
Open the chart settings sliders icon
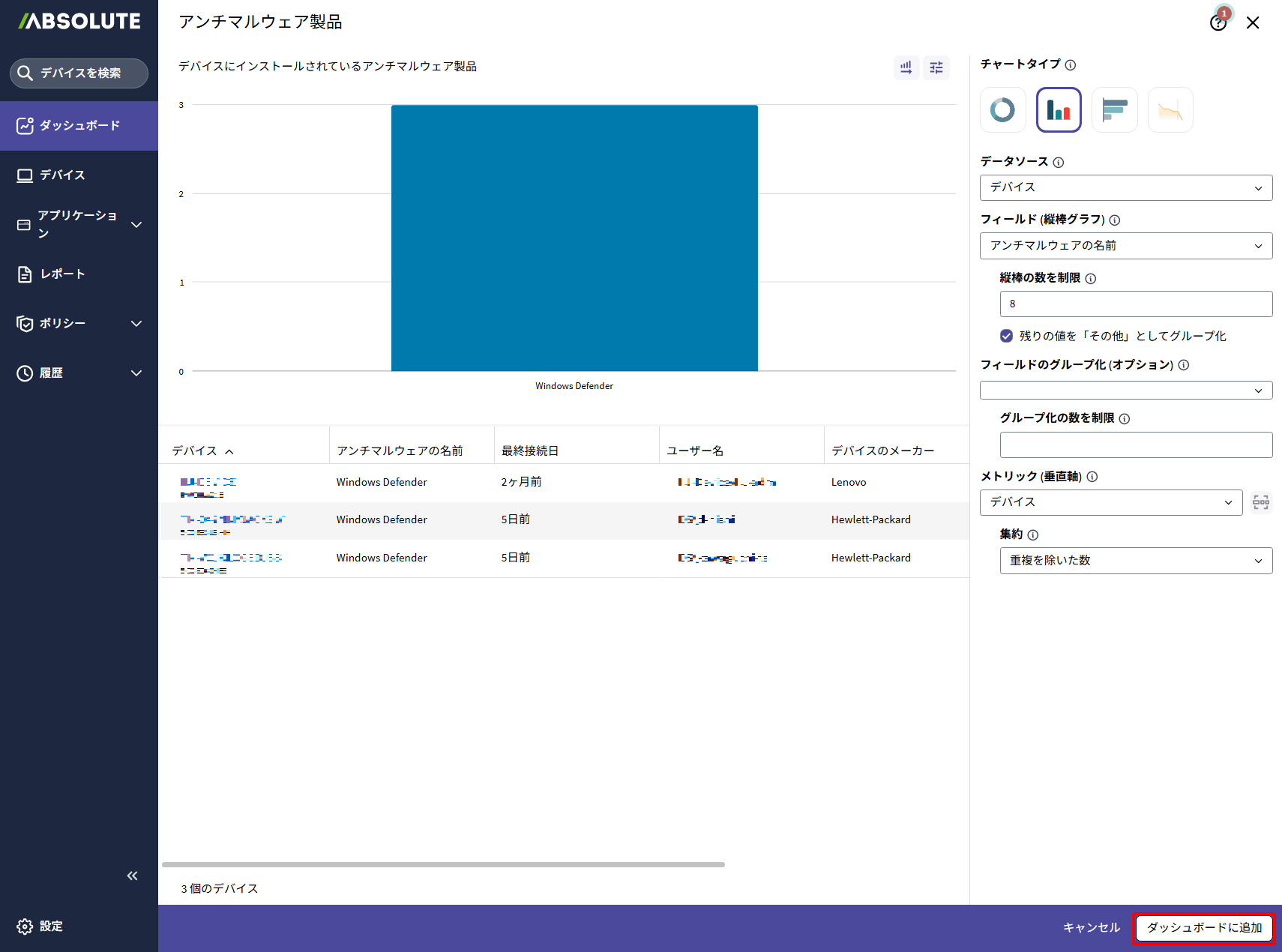[x=936, y=67]
